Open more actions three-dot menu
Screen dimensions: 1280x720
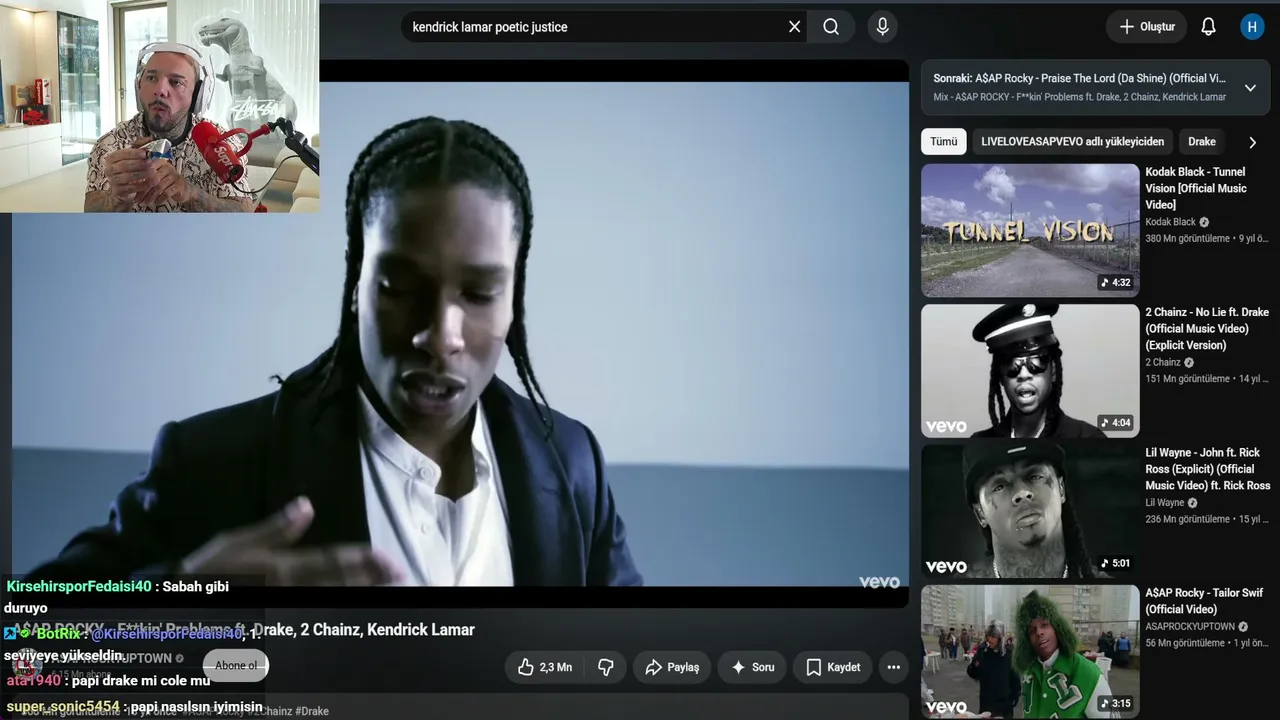(x=894, y=667)
